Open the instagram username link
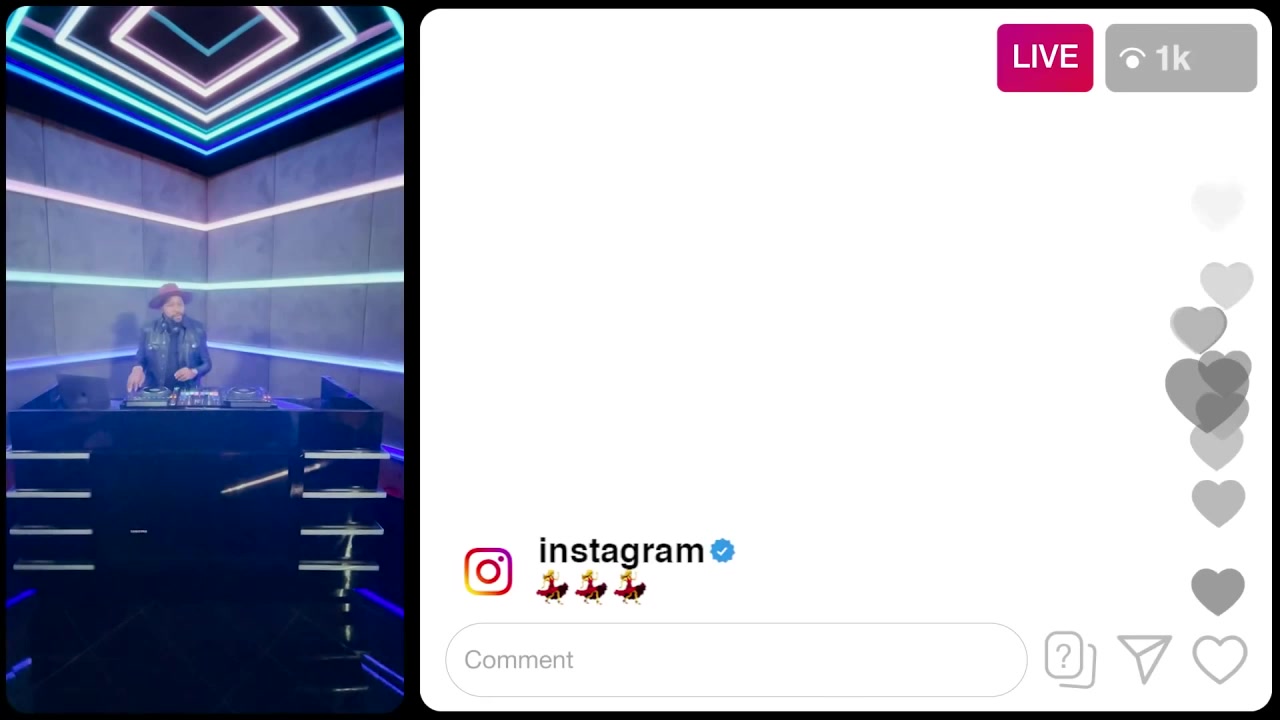 tap(621, 550)
